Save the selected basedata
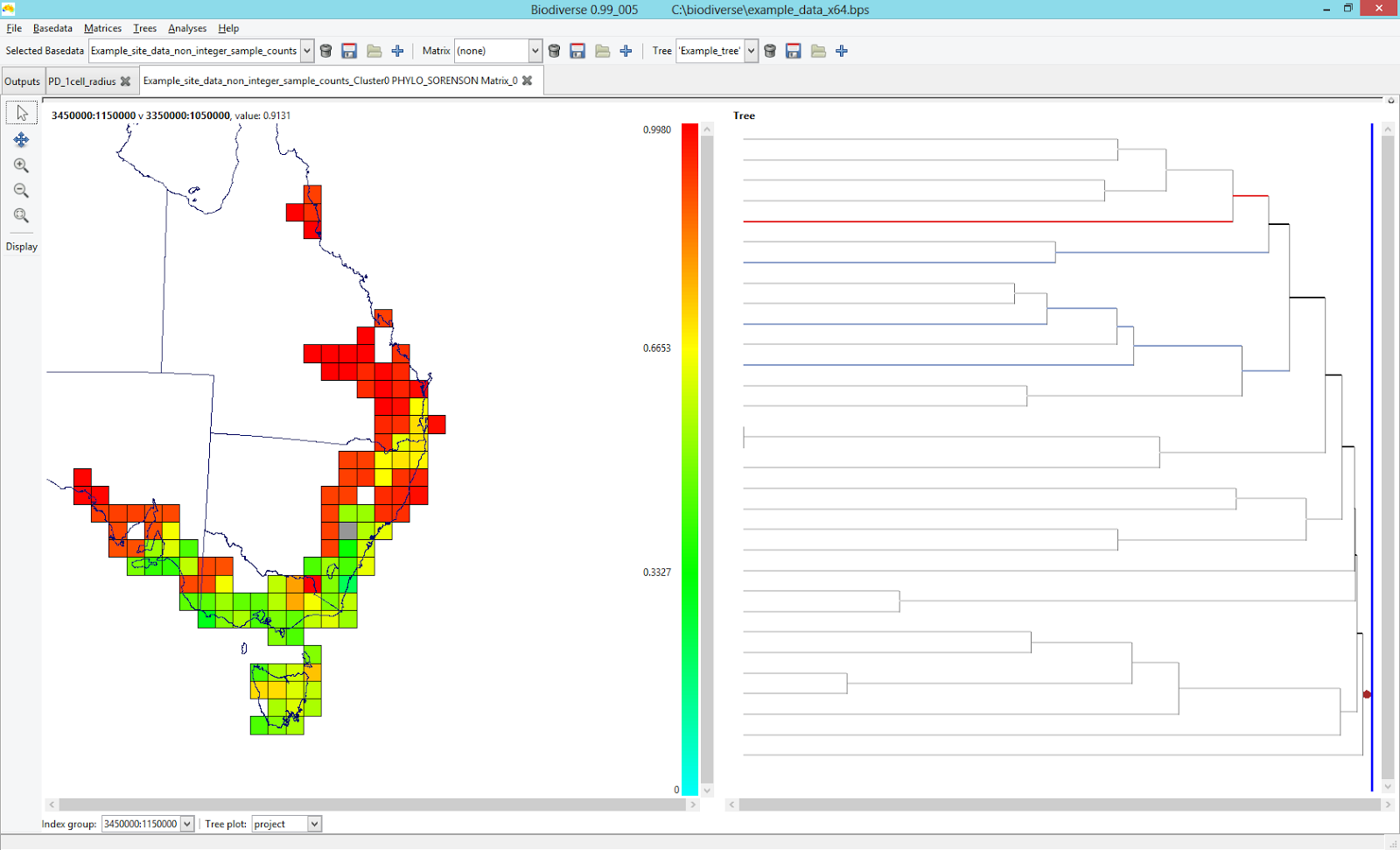The height and width of the screenshot is (850, 1400). 349,51
